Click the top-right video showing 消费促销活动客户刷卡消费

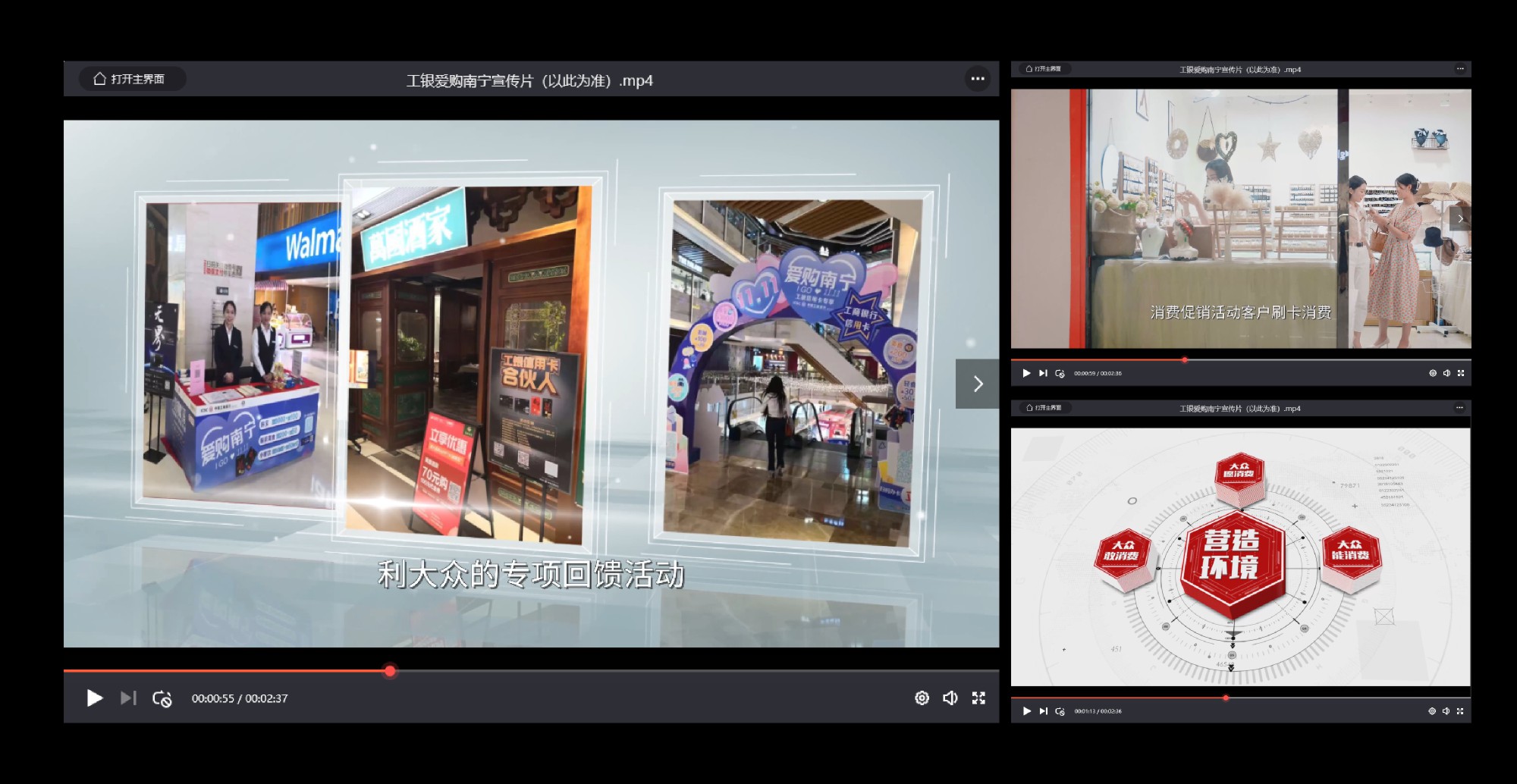[1241, 218]
